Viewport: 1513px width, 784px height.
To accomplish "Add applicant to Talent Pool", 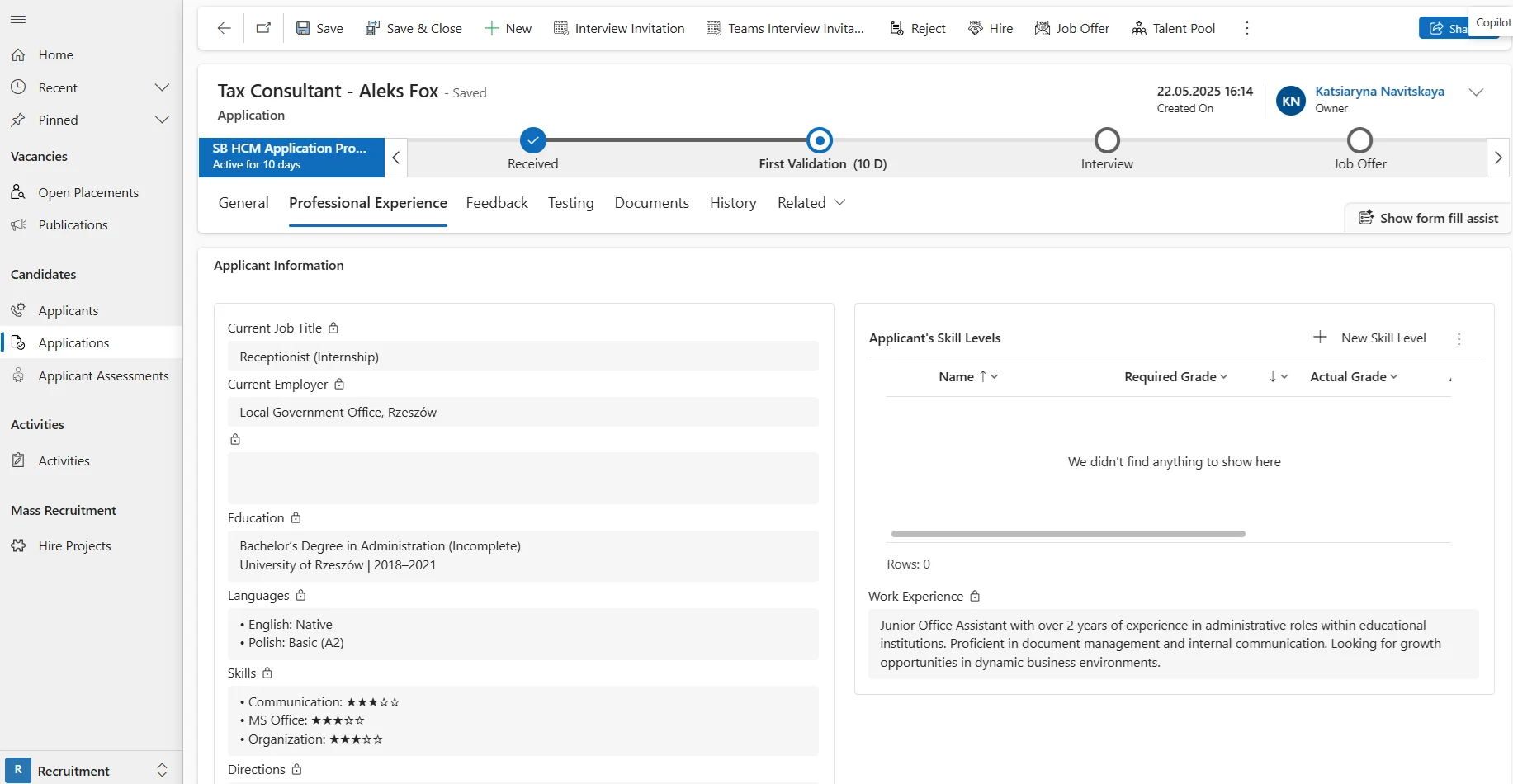I will pos(1173,28).
